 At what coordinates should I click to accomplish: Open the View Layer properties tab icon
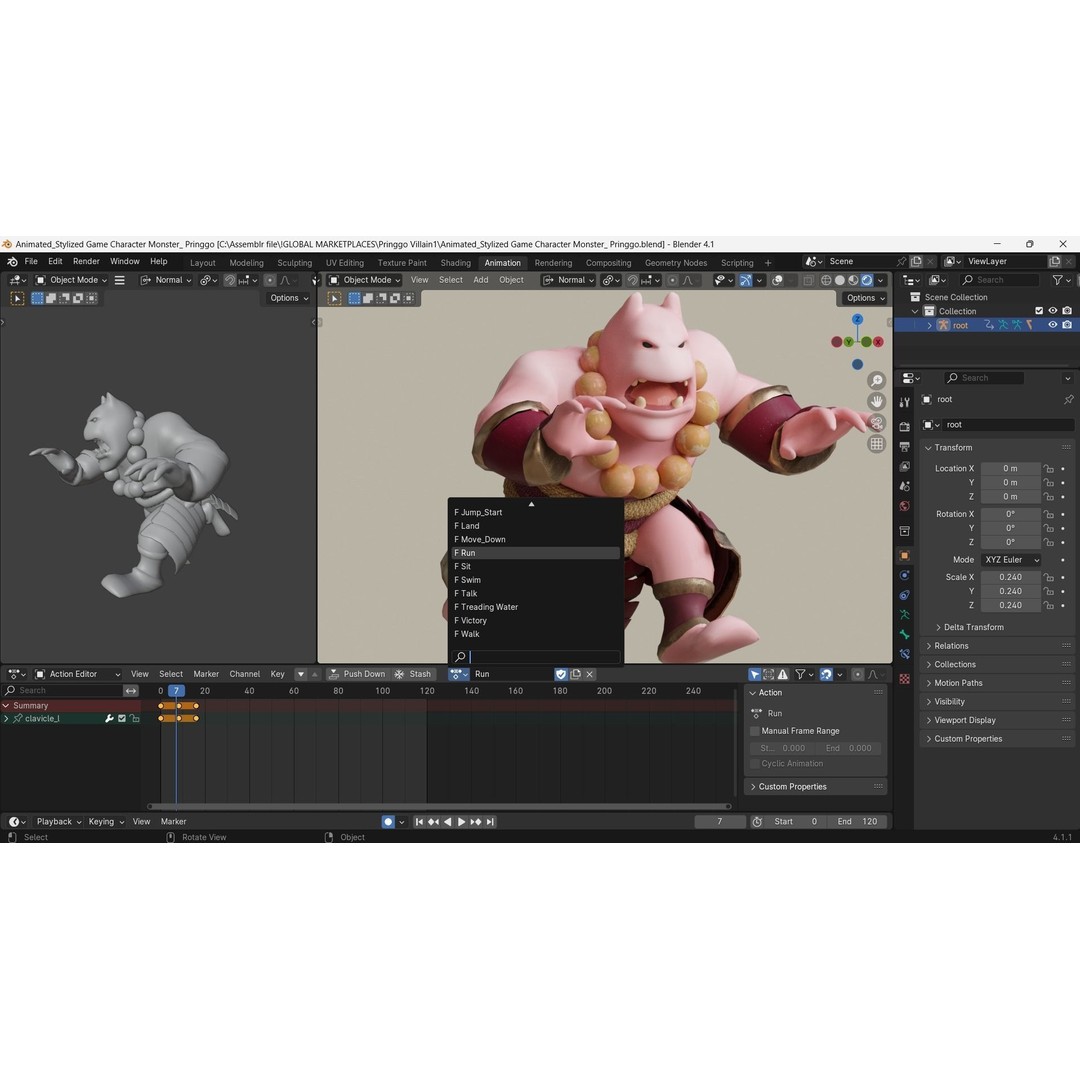click(x=904, y=466)
